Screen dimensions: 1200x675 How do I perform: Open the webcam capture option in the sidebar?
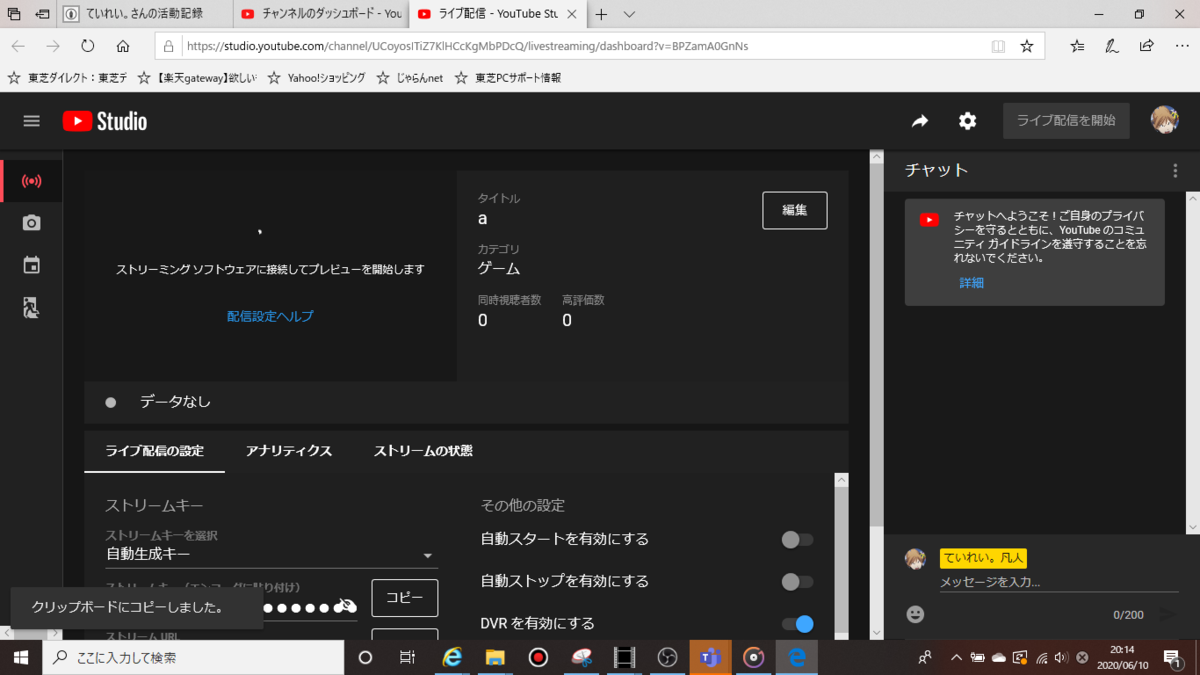click(x=31, y=223)
